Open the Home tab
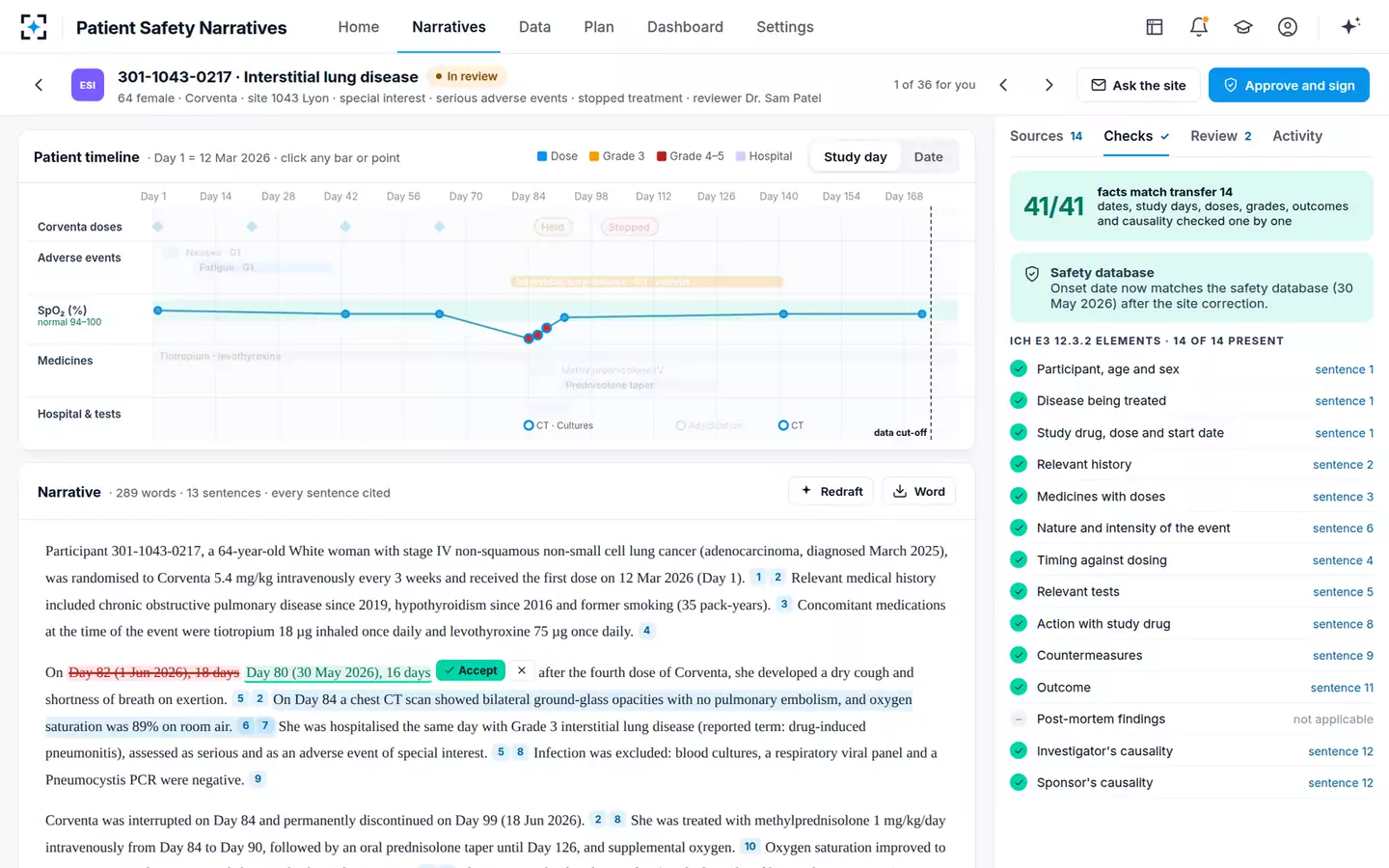The width and height of the screenshot is (1389, 868). 359,27
